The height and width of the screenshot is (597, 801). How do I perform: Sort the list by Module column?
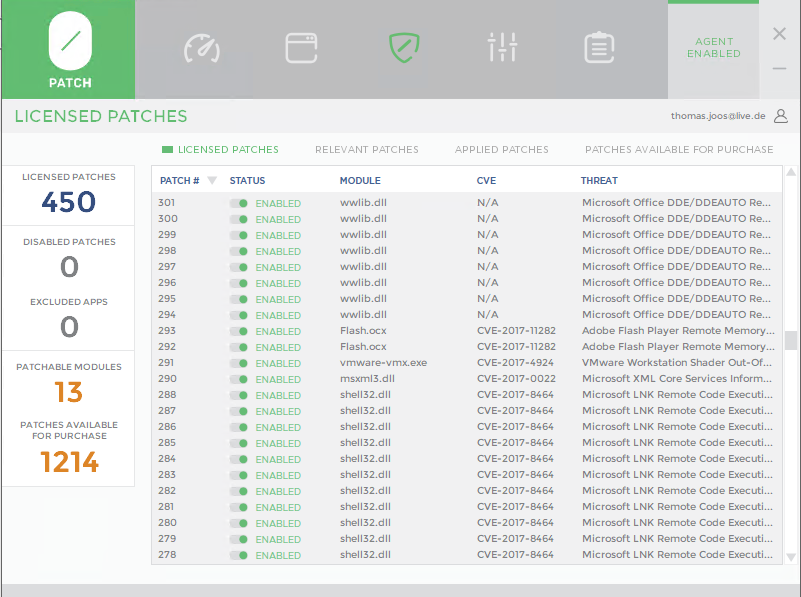click(x=360, y=181)
